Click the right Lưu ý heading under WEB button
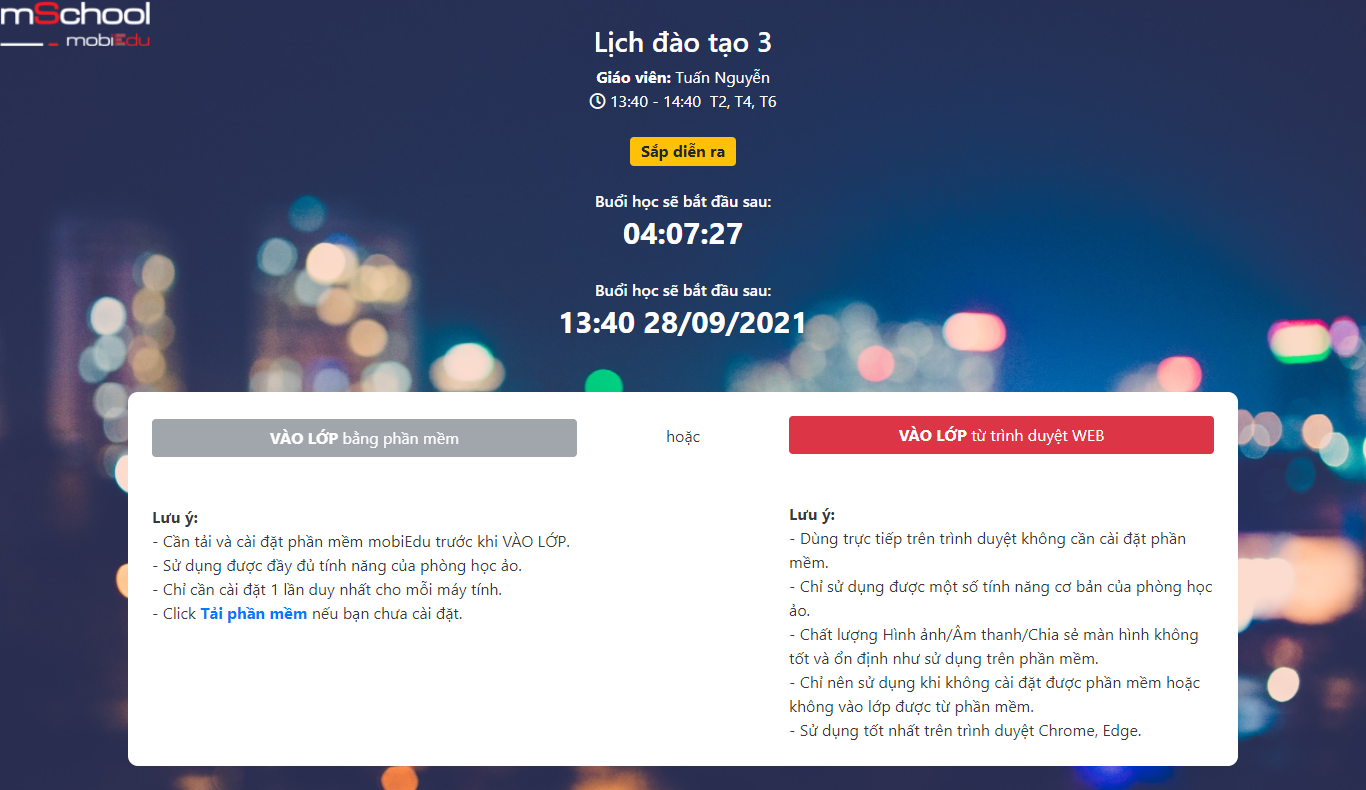This screenshot has height=790, width=1366. tap(812, 515)
